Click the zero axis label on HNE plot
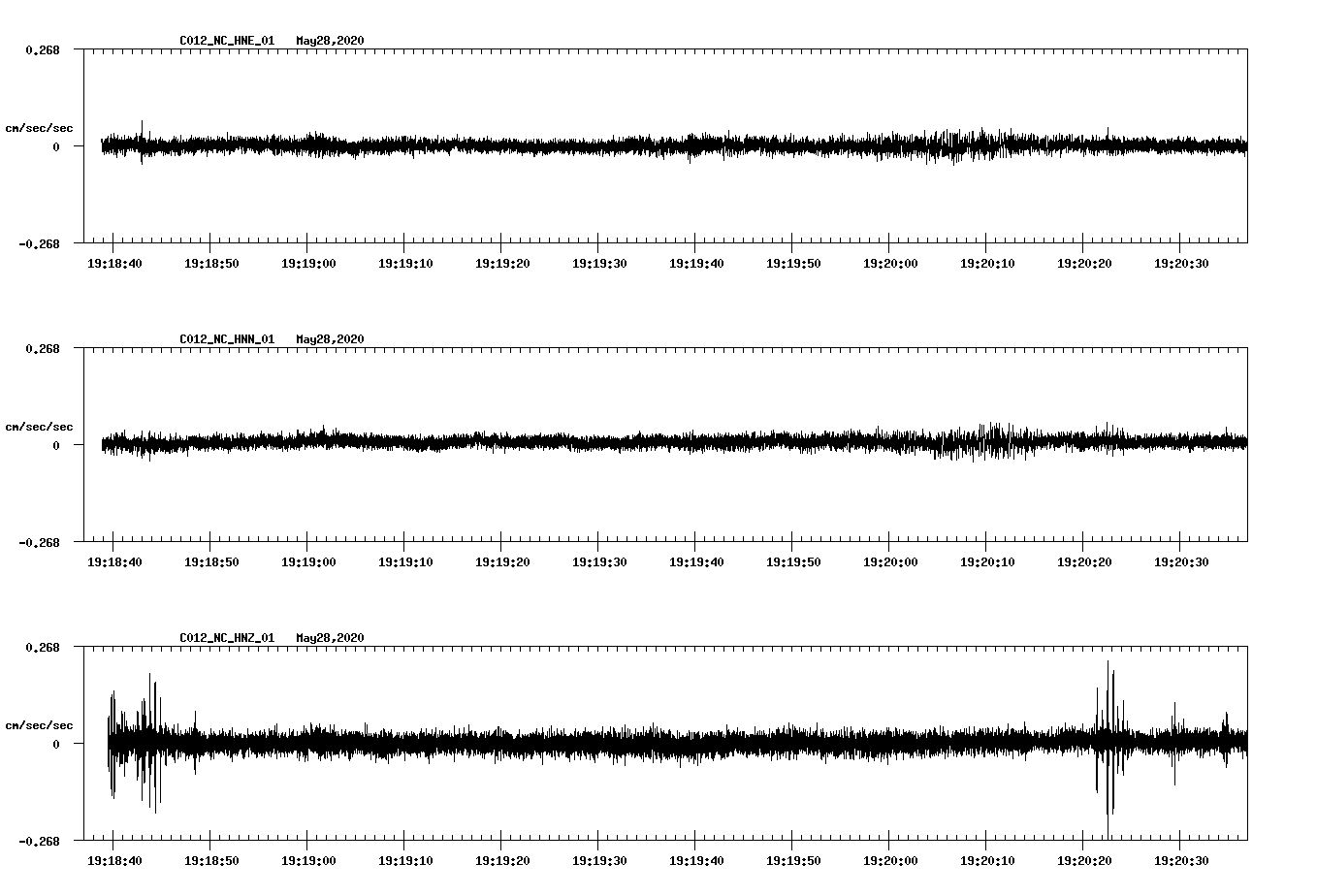 [55, 146]
